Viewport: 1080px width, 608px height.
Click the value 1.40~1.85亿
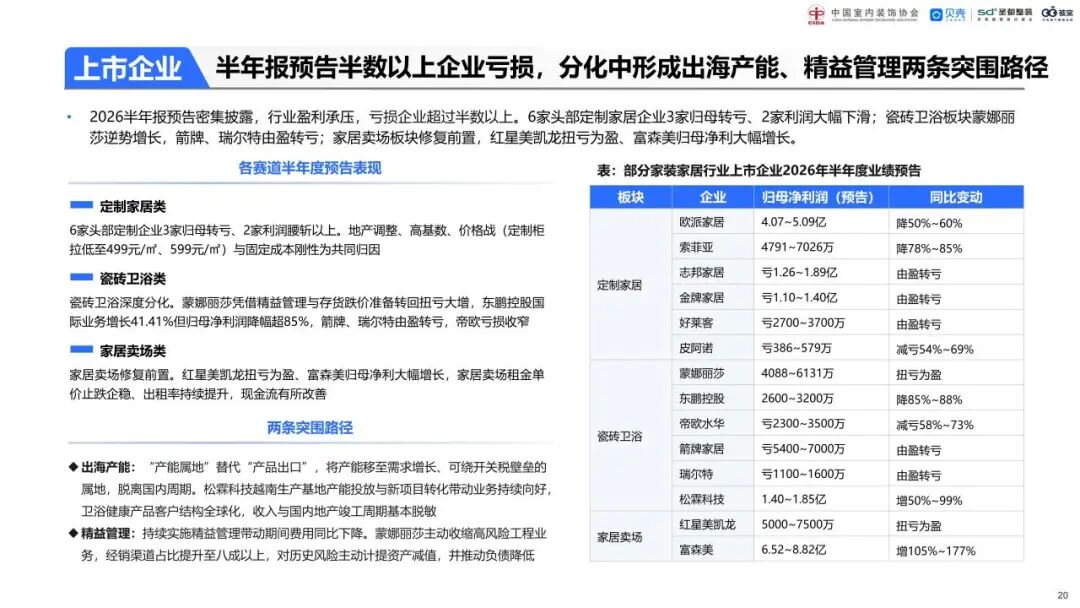(793, 500)
